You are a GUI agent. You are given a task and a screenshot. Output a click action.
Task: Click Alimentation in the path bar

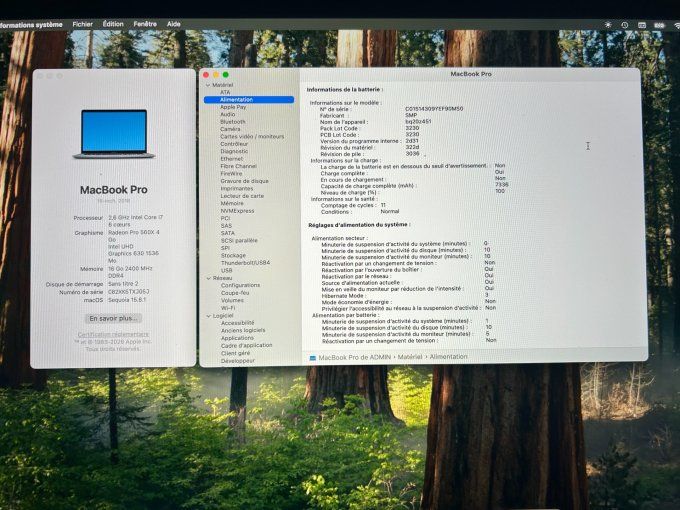tap(448, 356)
